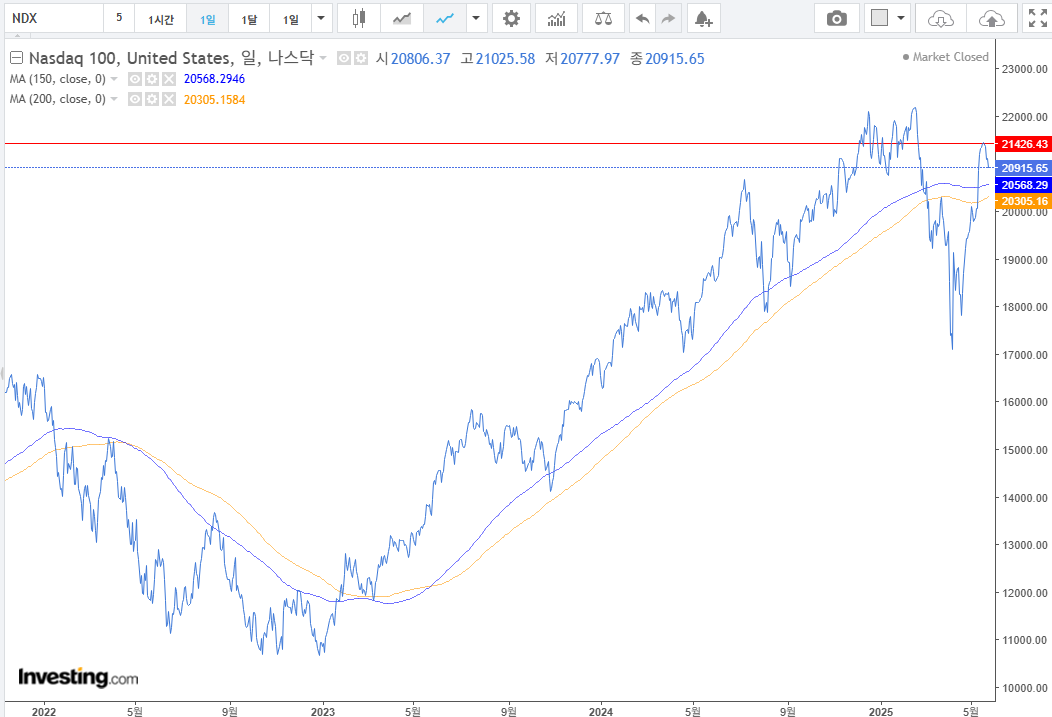Toggle visibility eye of Nasdaq 100 series
Image resolution: width=1052 pixels, height=717 pixels.
344,58
